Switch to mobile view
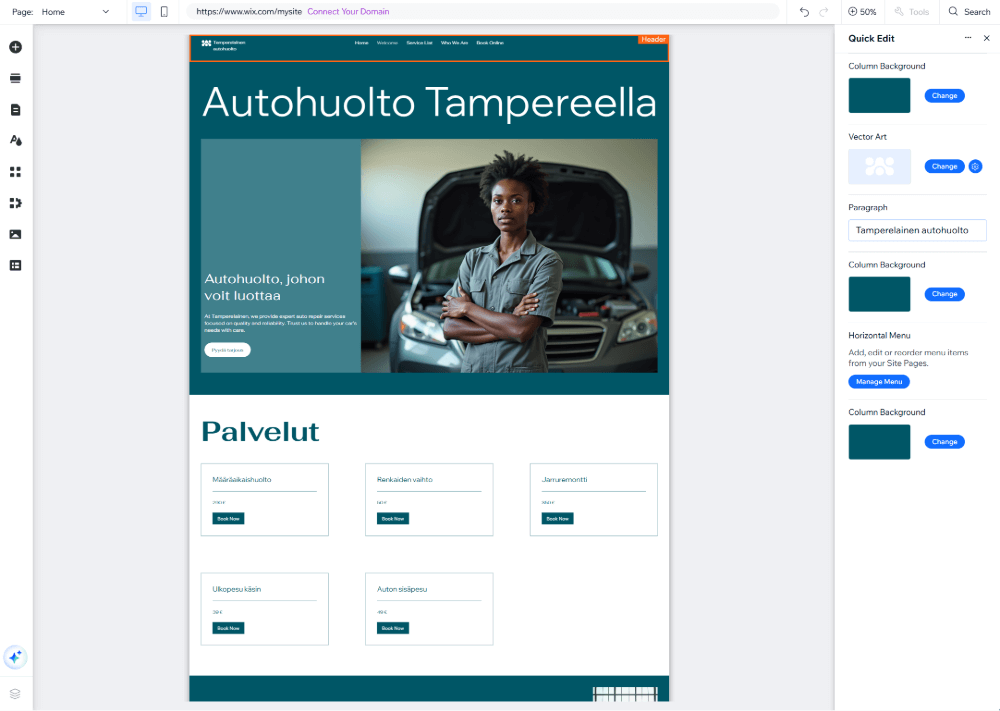This screenshot has width=1000, height=711. (164, 12)
